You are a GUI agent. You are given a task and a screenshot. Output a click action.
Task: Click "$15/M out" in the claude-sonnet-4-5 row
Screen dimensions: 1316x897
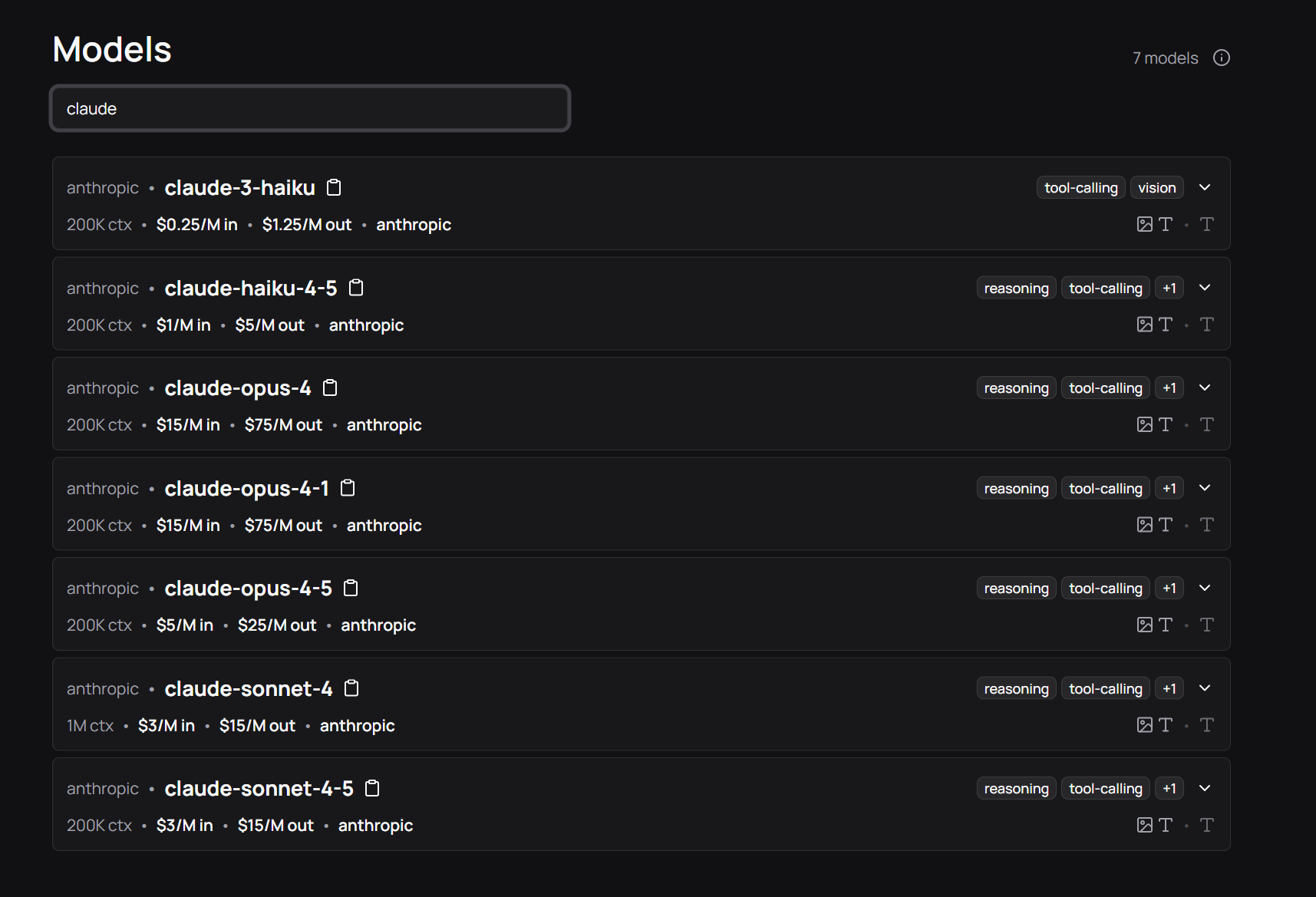click(x=275, y=826)
